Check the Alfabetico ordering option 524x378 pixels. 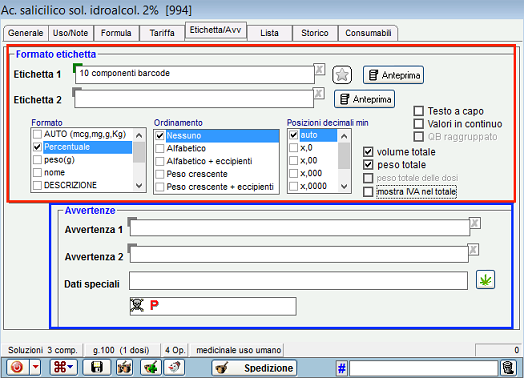(x=160, y=148)
